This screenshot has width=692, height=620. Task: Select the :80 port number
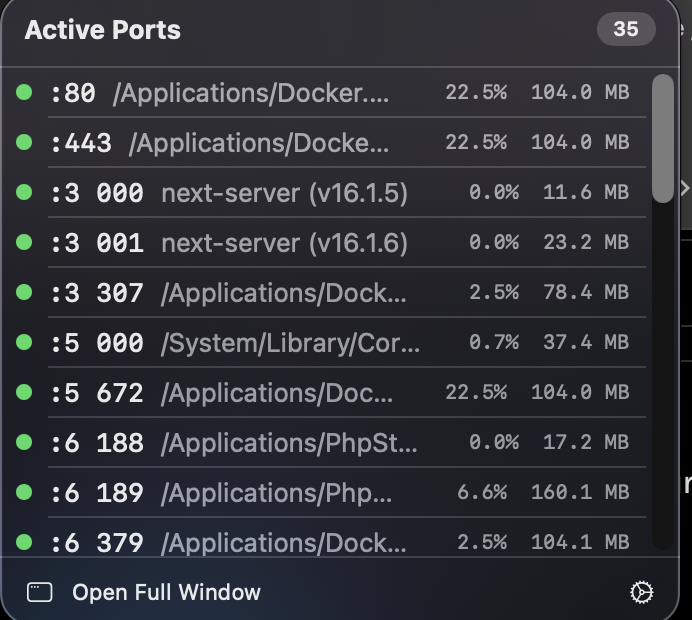coord(73,93)
